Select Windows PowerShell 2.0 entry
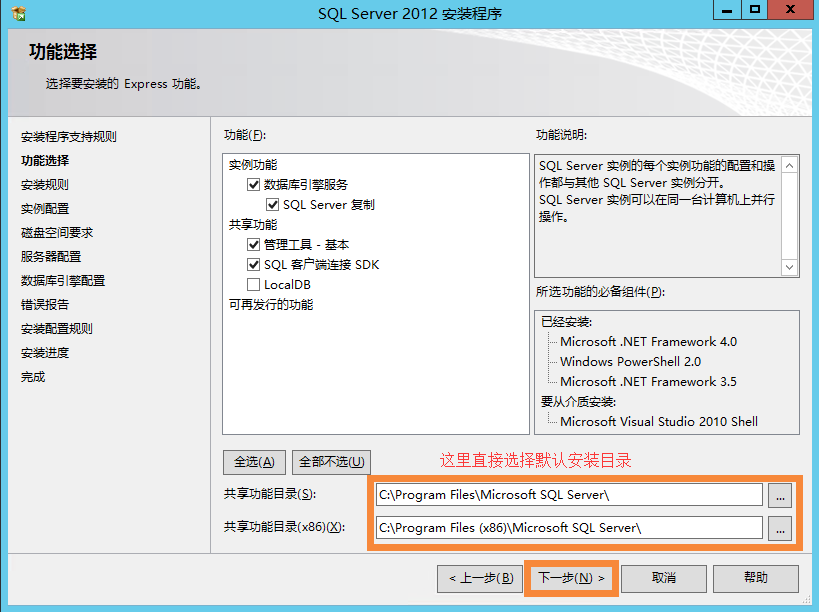This screenshot has width=819, height=612. tap(630, 362)
